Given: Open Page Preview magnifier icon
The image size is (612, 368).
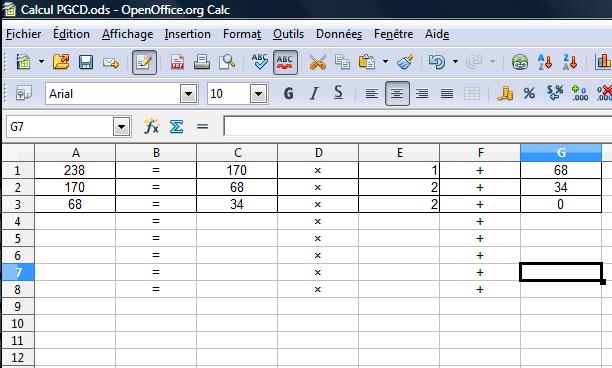Looking at the screenshot, I should click(x=227, y=62).
